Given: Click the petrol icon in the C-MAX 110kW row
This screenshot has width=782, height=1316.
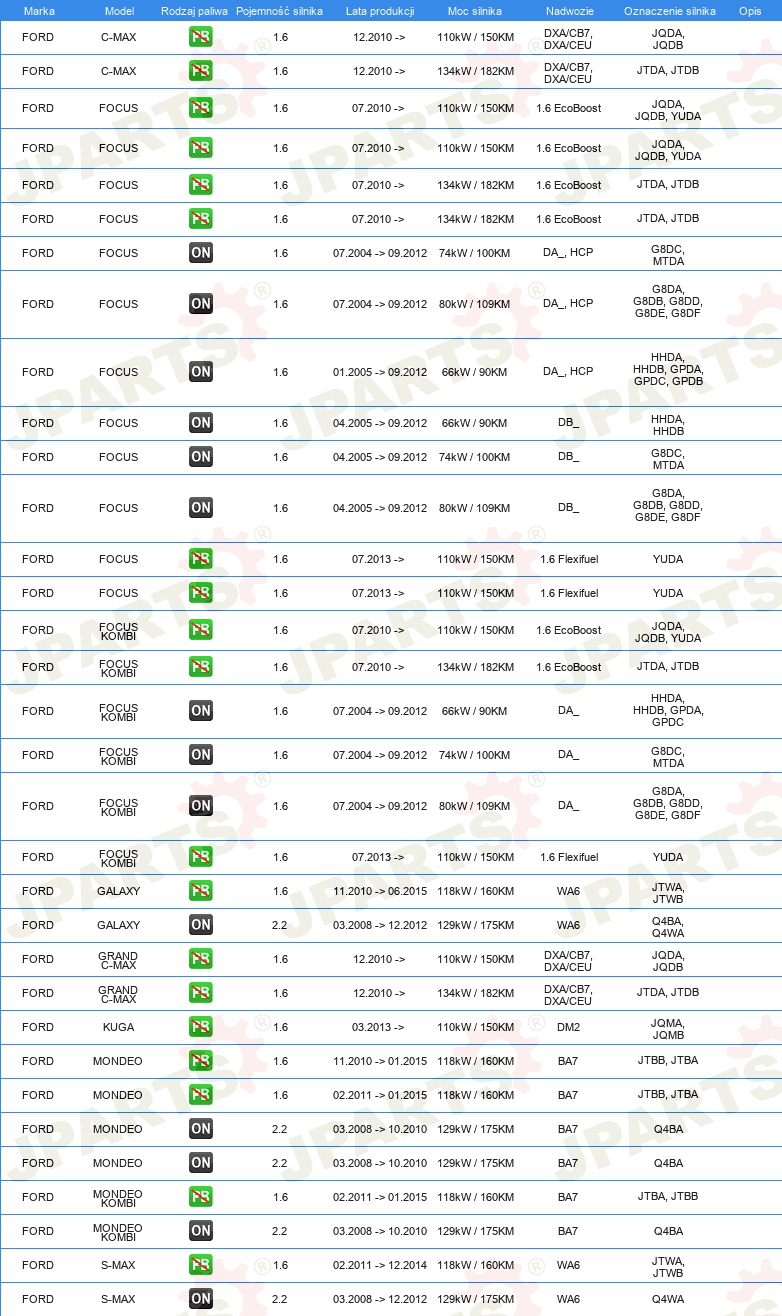Looking at the screenshot, I should pyautogui.click(x=201, y=38).
